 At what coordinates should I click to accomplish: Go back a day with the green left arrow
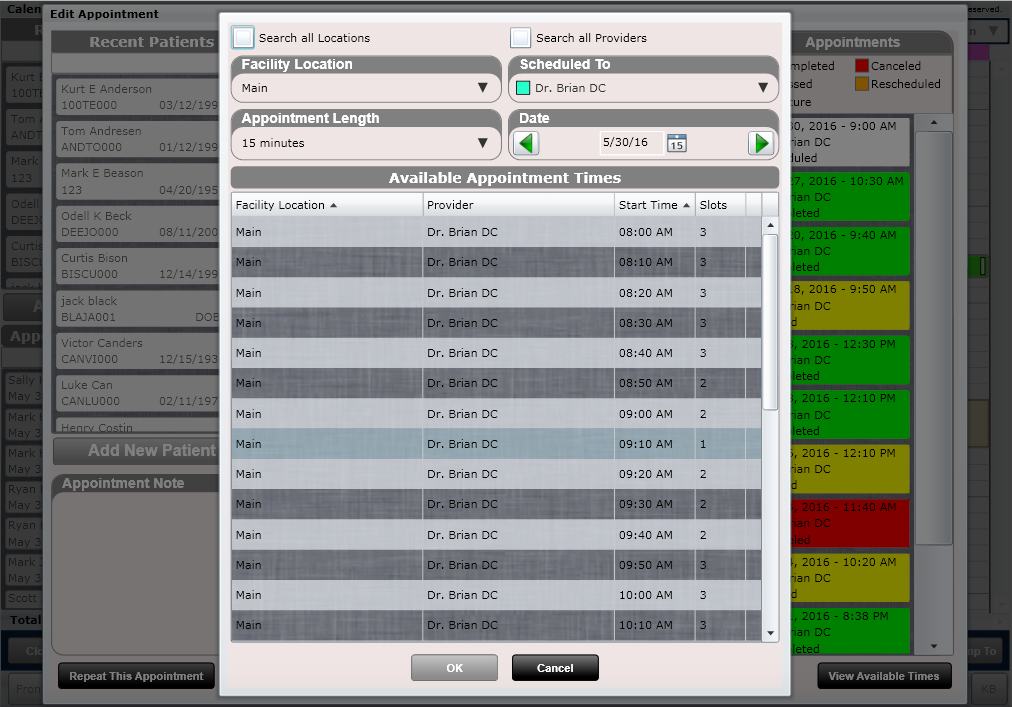[x=526, y=143]
